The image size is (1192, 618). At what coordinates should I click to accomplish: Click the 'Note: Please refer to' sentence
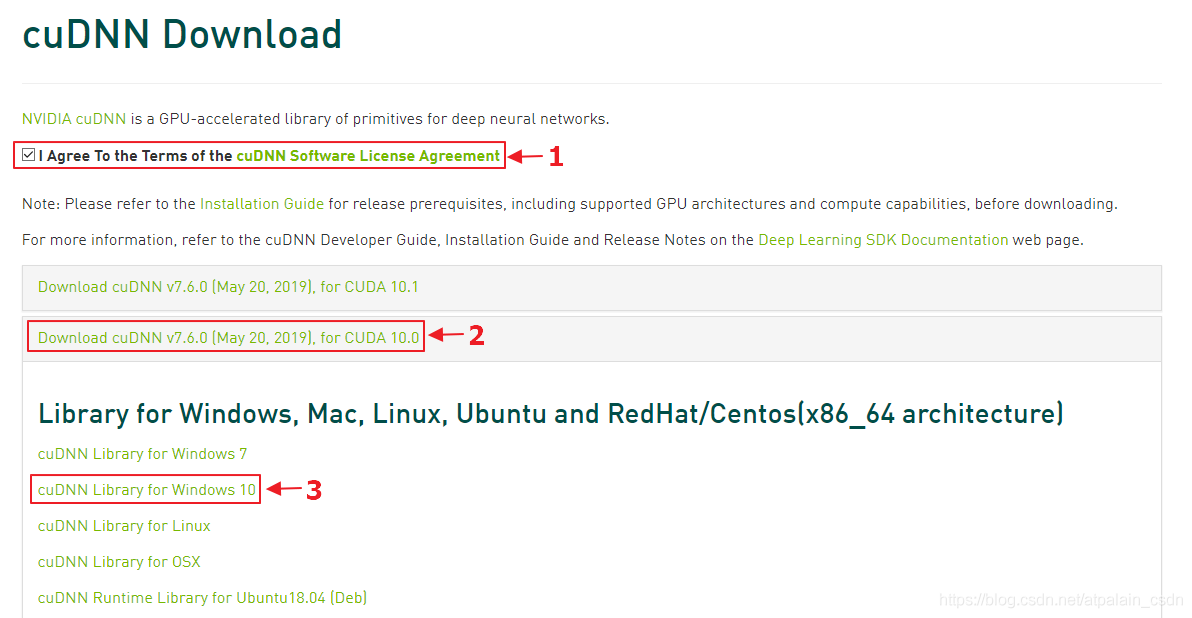tap(569, 204)
